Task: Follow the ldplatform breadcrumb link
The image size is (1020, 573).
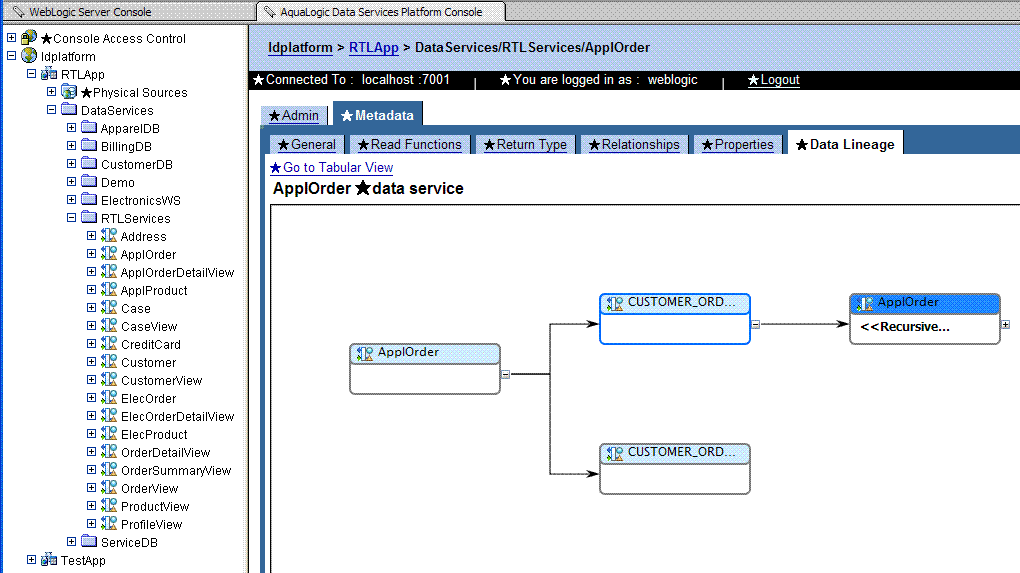Action: [x=301, y=47]
